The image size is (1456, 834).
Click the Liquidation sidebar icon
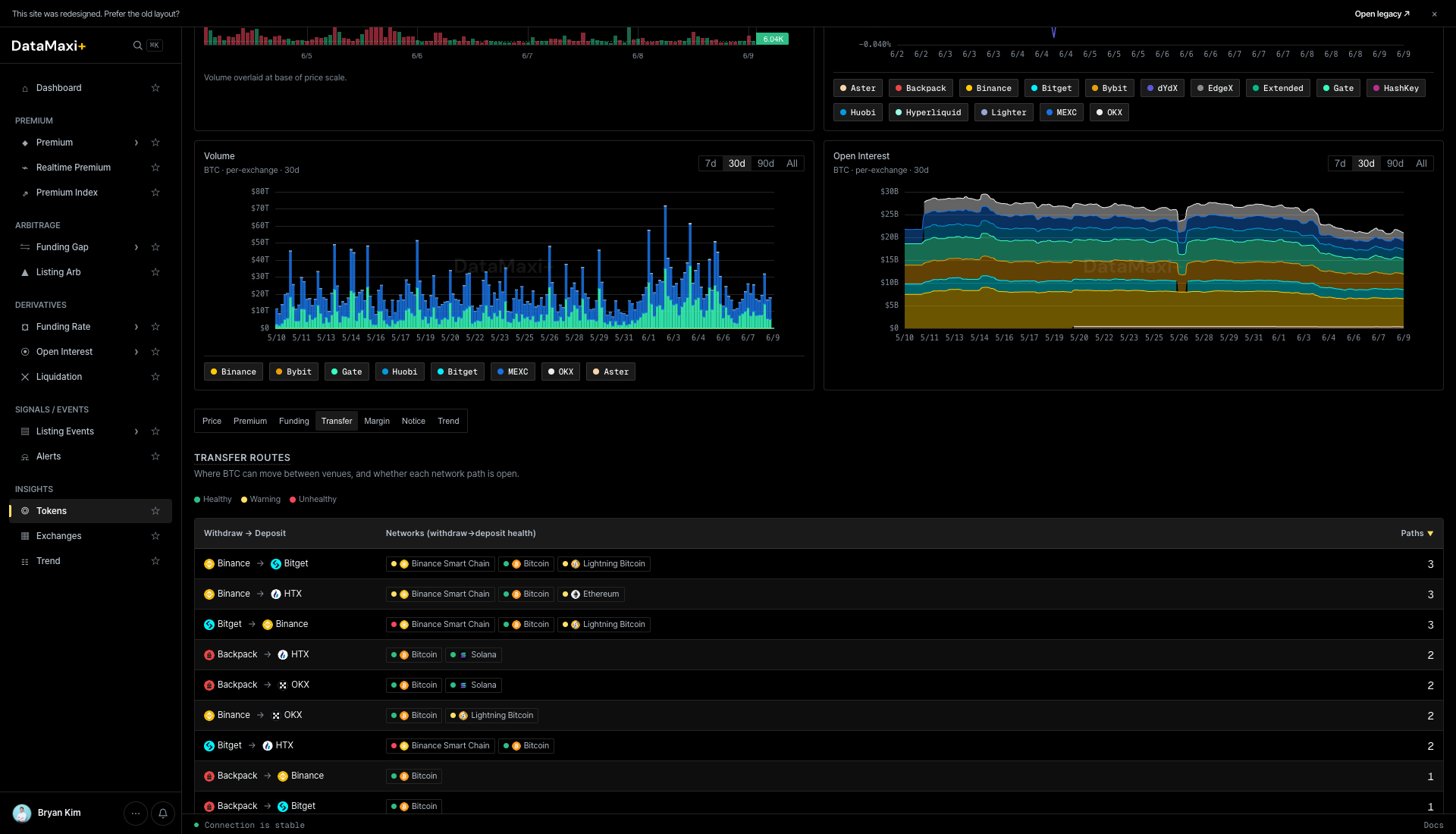pyautogui.click(x=25, y=377)
